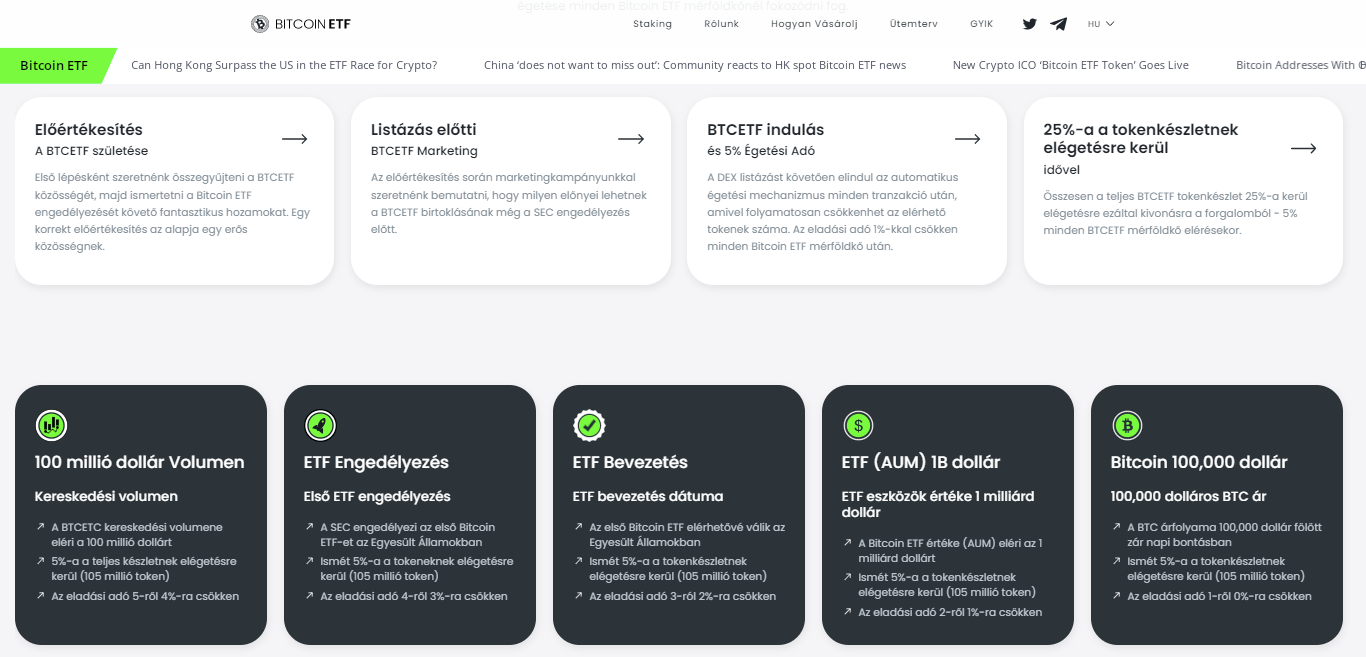Screen dimensions: 1366x657
Task: Click the Előértékesítés card heading
Action: [89, 130]
